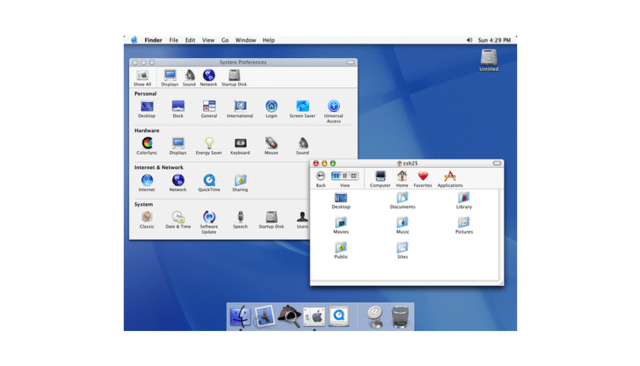Open the Mouse preference pane
The width and height of the screenshot is (640, 366).
pos(271,146)
